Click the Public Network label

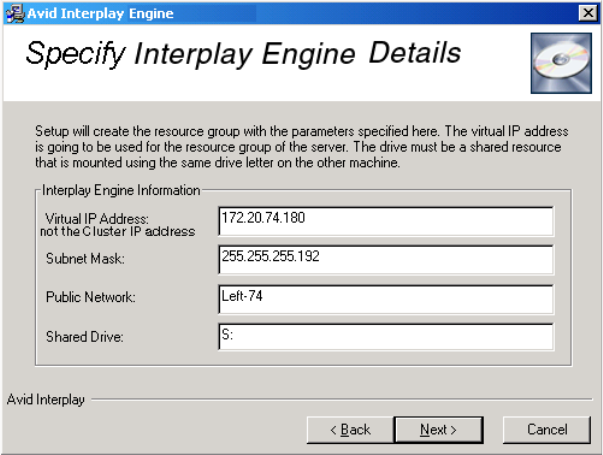[91, 297]
